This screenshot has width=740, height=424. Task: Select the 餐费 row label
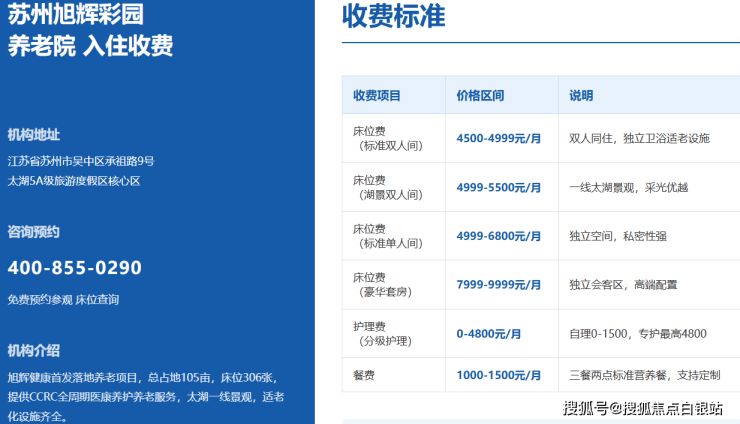coord(363,375)
